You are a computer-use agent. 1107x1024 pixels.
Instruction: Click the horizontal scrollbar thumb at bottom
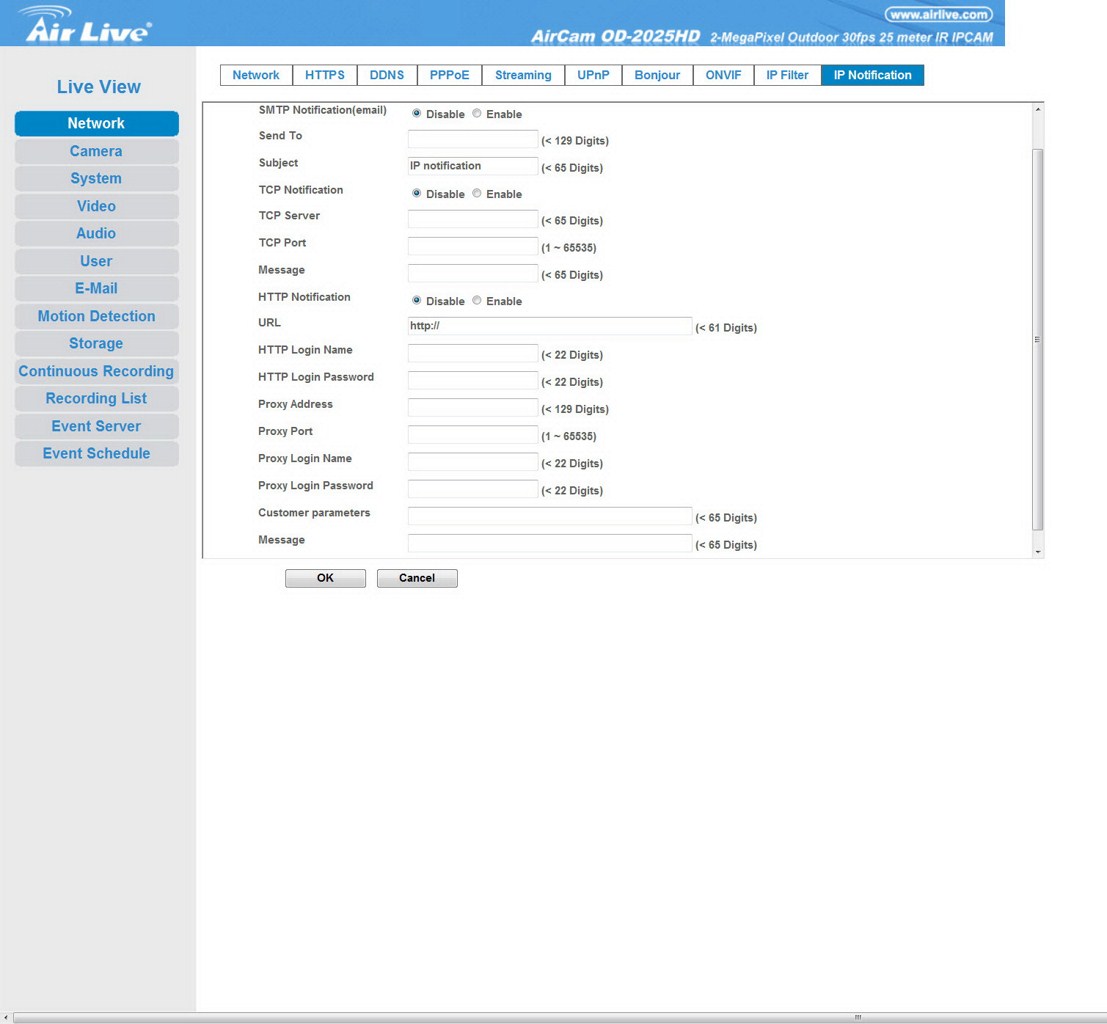point(561,1018)
